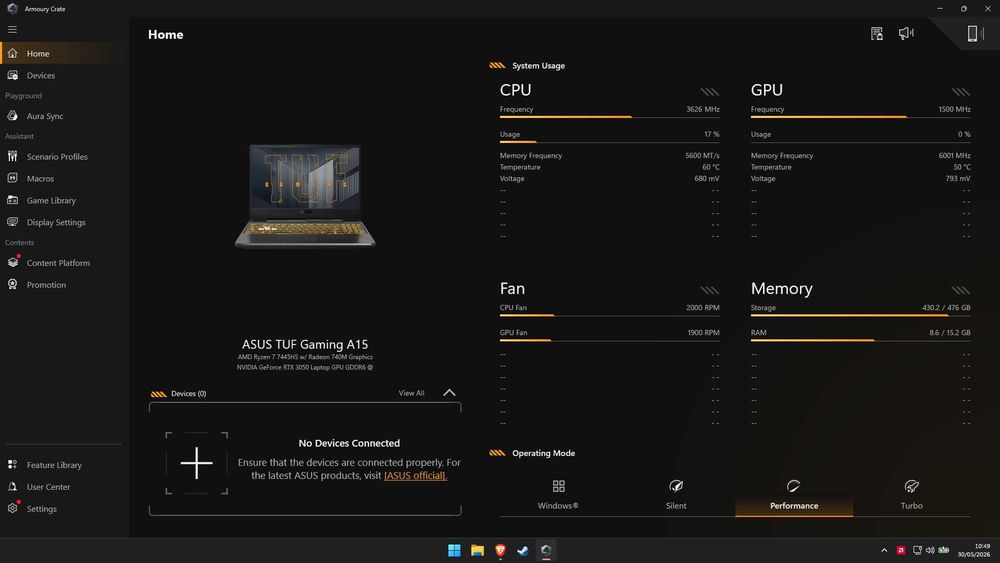The width and height of the screenshot is (1000, 563).
Task: Select Silent operating mode
Action: tap(676, 495)
